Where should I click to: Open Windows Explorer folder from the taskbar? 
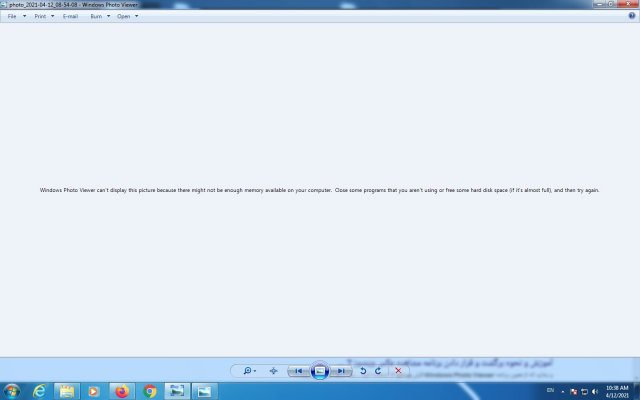[x=67, y=391]
